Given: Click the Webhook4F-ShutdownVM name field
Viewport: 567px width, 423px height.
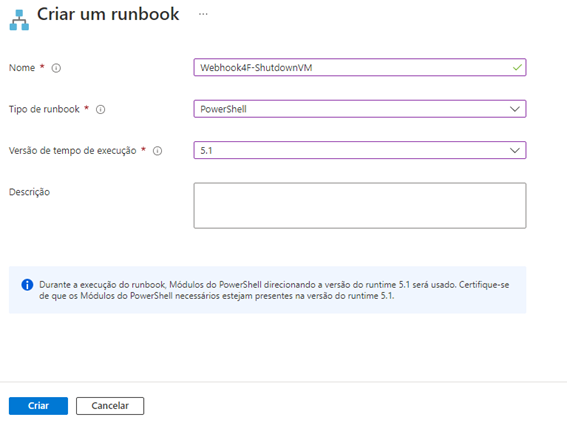Looking at the screenshot, I should tap(360, 67).
